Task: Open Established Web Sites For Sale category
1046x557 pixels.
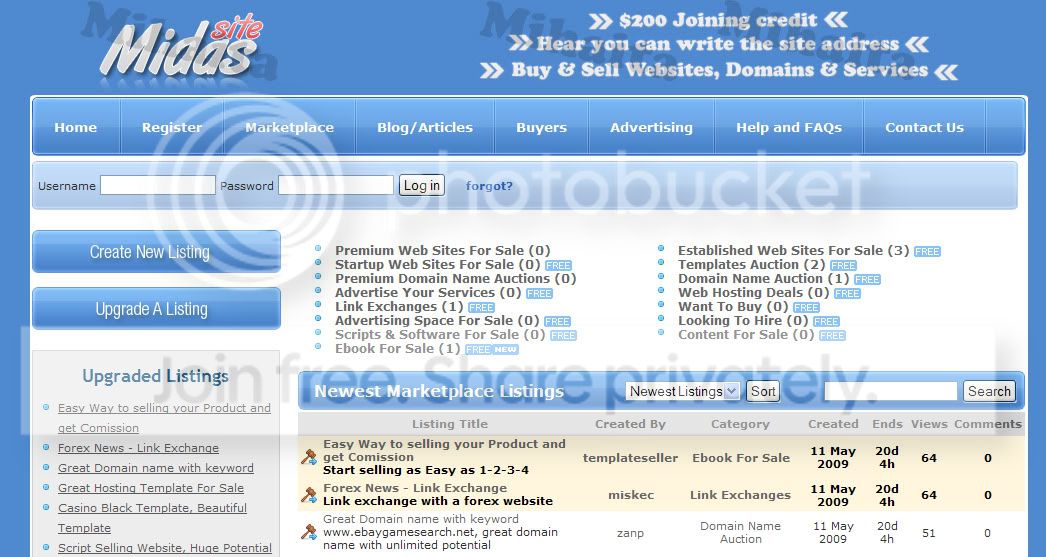Action: tap(794, 251)
